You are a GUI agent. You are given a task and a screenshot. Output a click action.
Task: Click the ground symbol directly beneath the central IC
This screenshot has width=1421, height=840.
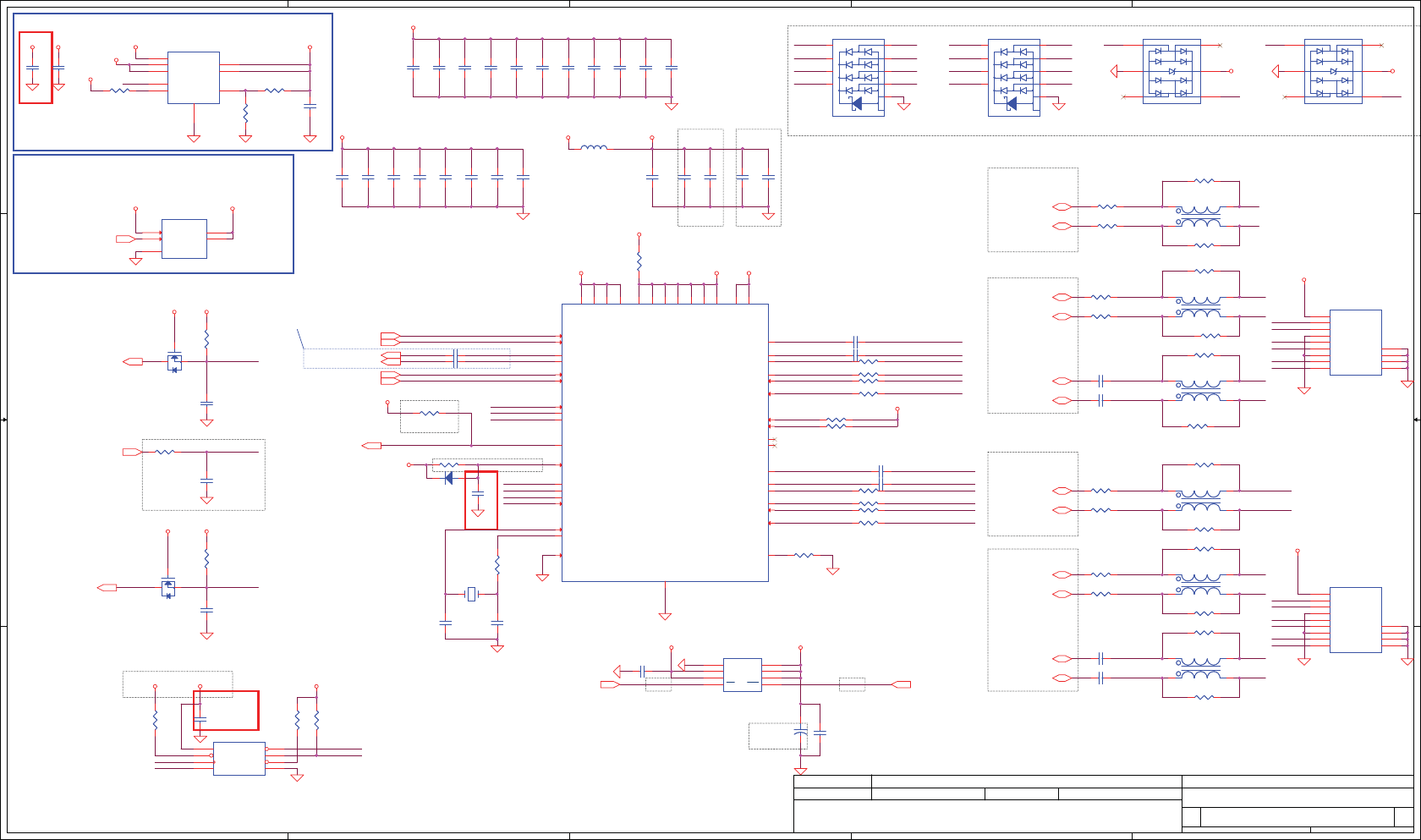coord(665,617)
